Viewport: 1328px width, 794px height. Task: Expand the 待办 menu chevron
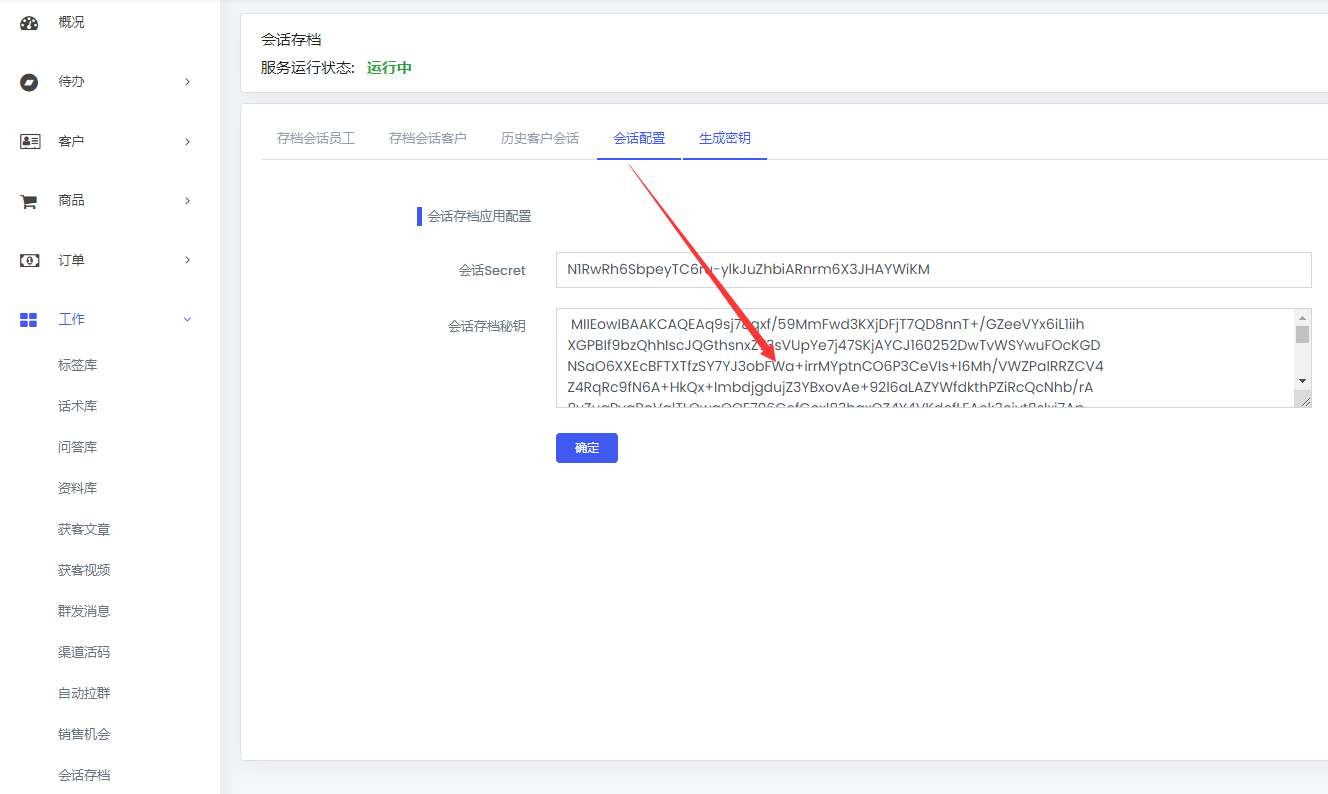tap(187, 82)
